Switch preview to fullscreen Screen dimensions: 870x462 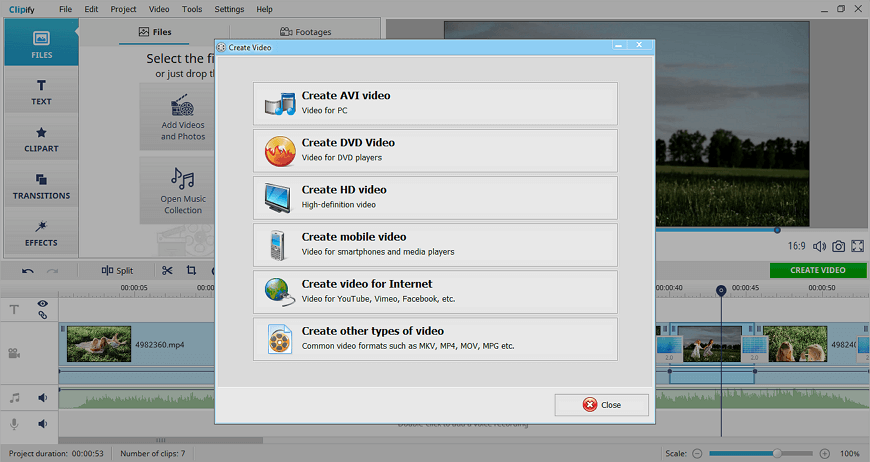858,246
